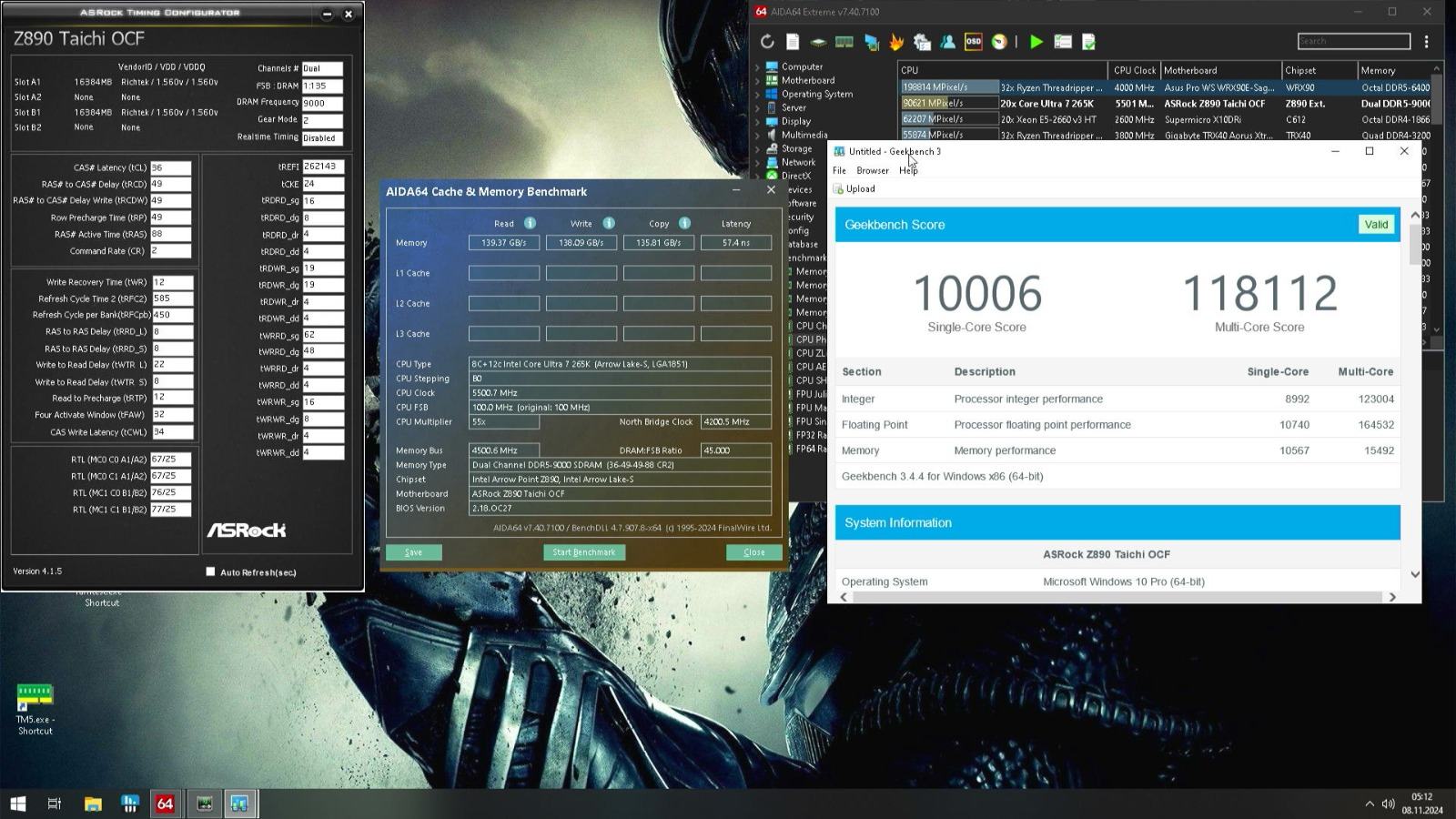The image size is (1456, 819).
Task: Open the Windows Start menu
Action: tap(17, 804)
